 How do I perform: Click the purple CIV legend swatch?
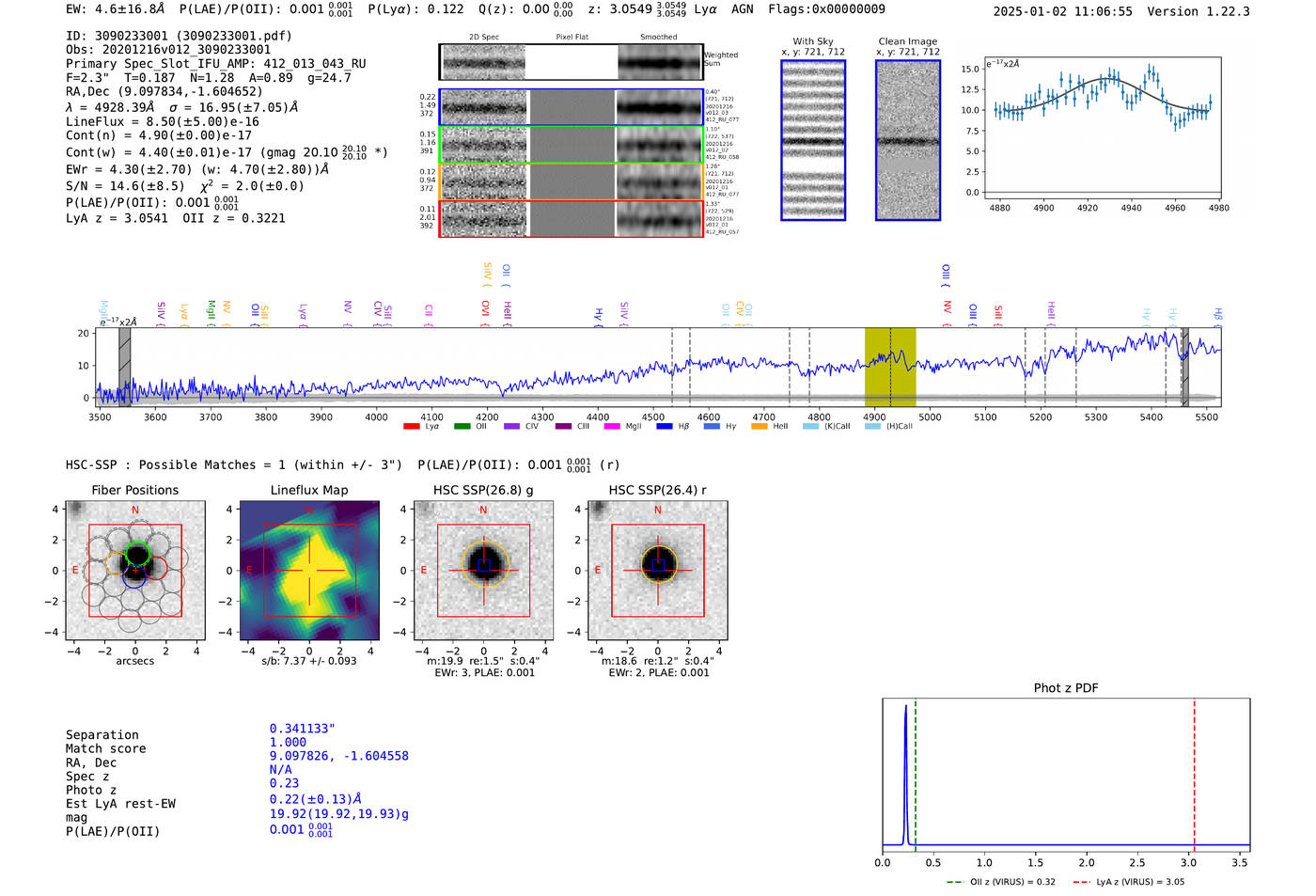(x=511, y=426)
